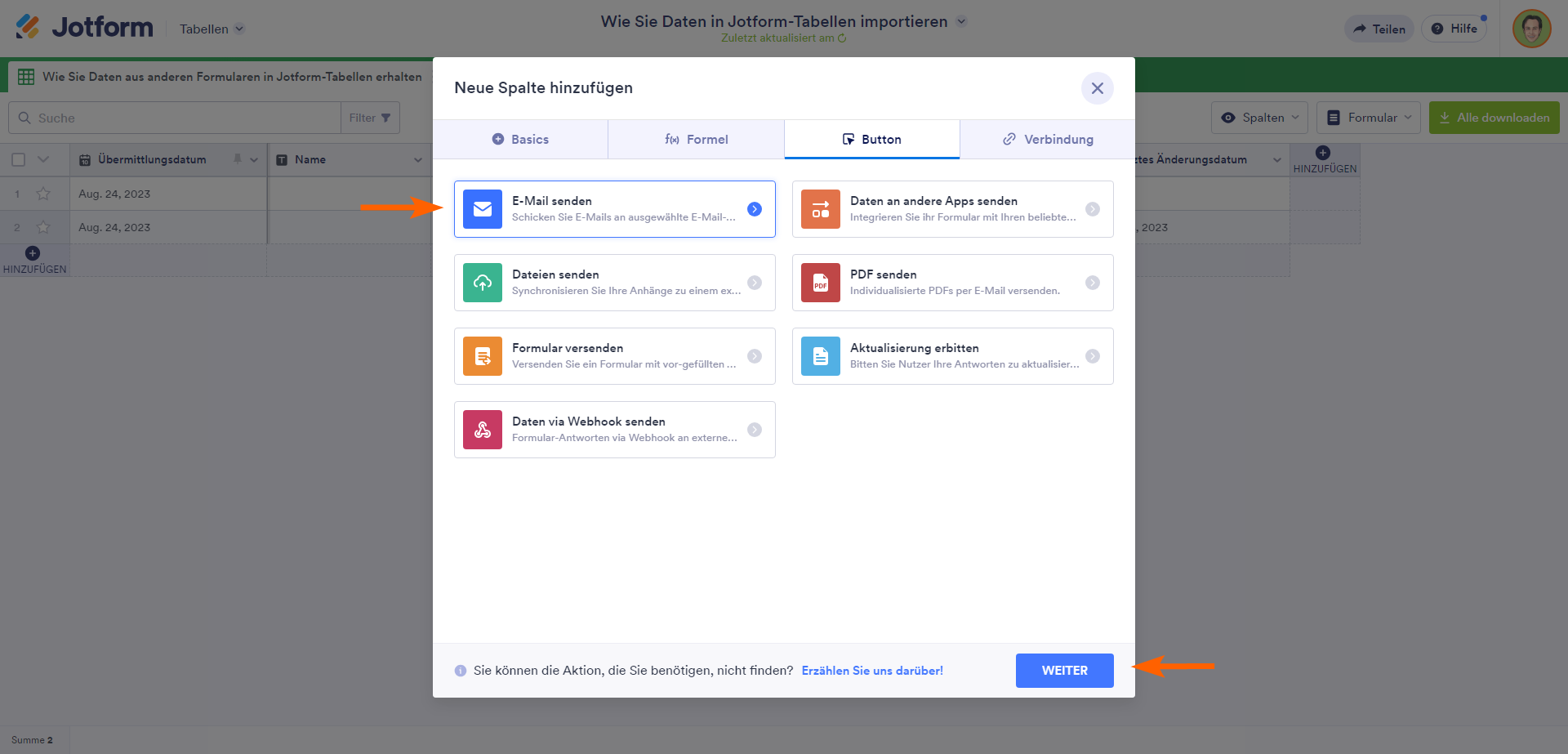Viewport: 1568px width, 754px height.
Task: Click the orange Formular versenden icon
Action: coord(482,356)
